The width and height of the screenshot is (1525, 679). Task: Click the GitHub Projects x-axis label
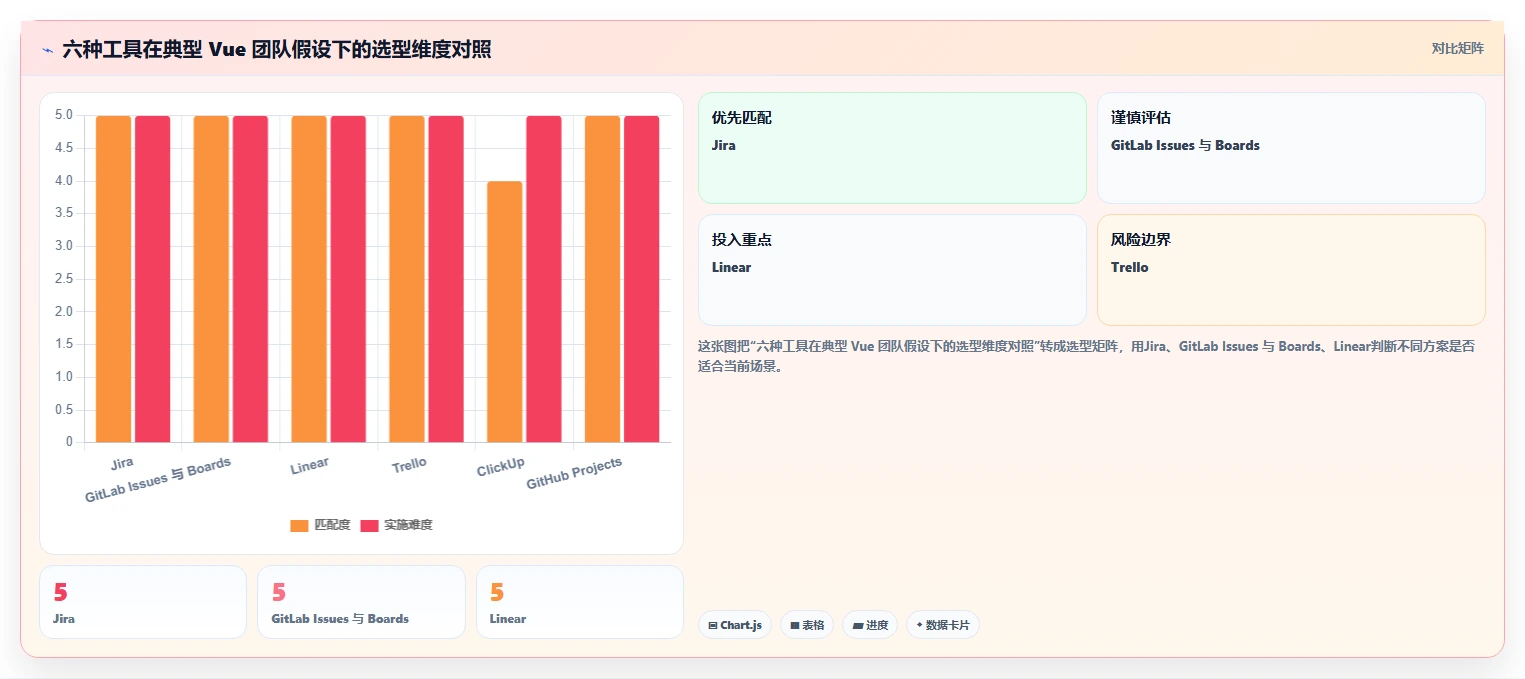[x=574, y=473]
